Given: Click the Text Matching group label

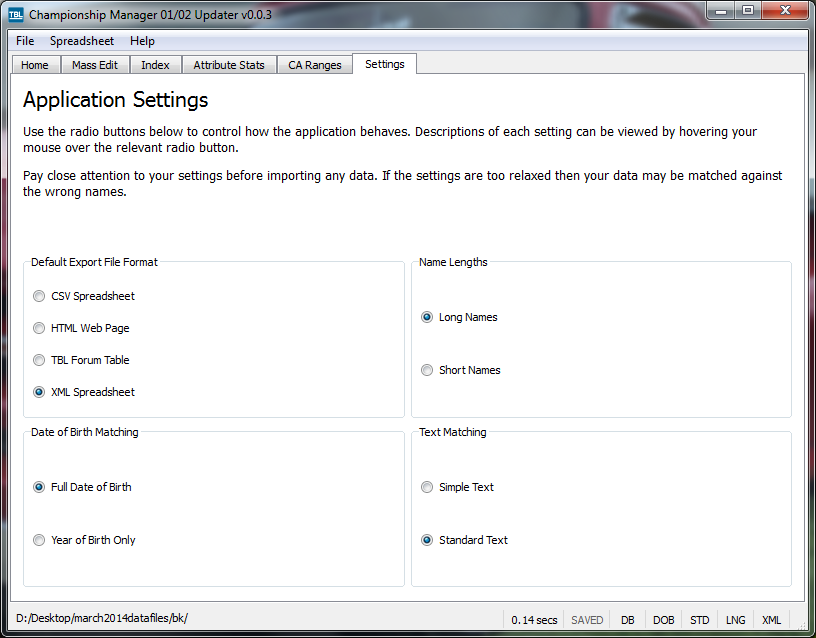Looking at the screenshot, I should (x=453, y=432).
